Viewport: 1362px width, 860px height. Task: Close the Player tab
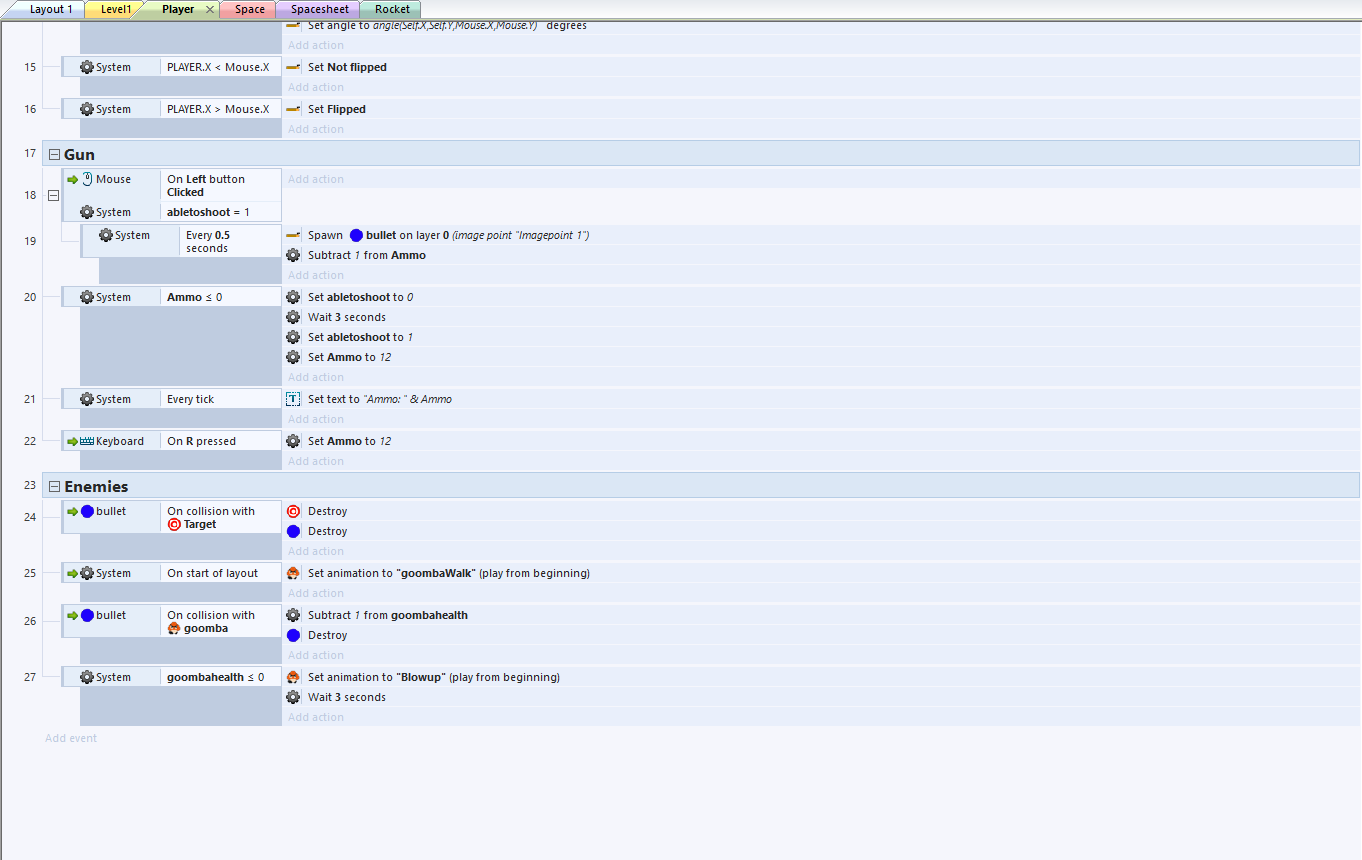(x=209, y=9)
